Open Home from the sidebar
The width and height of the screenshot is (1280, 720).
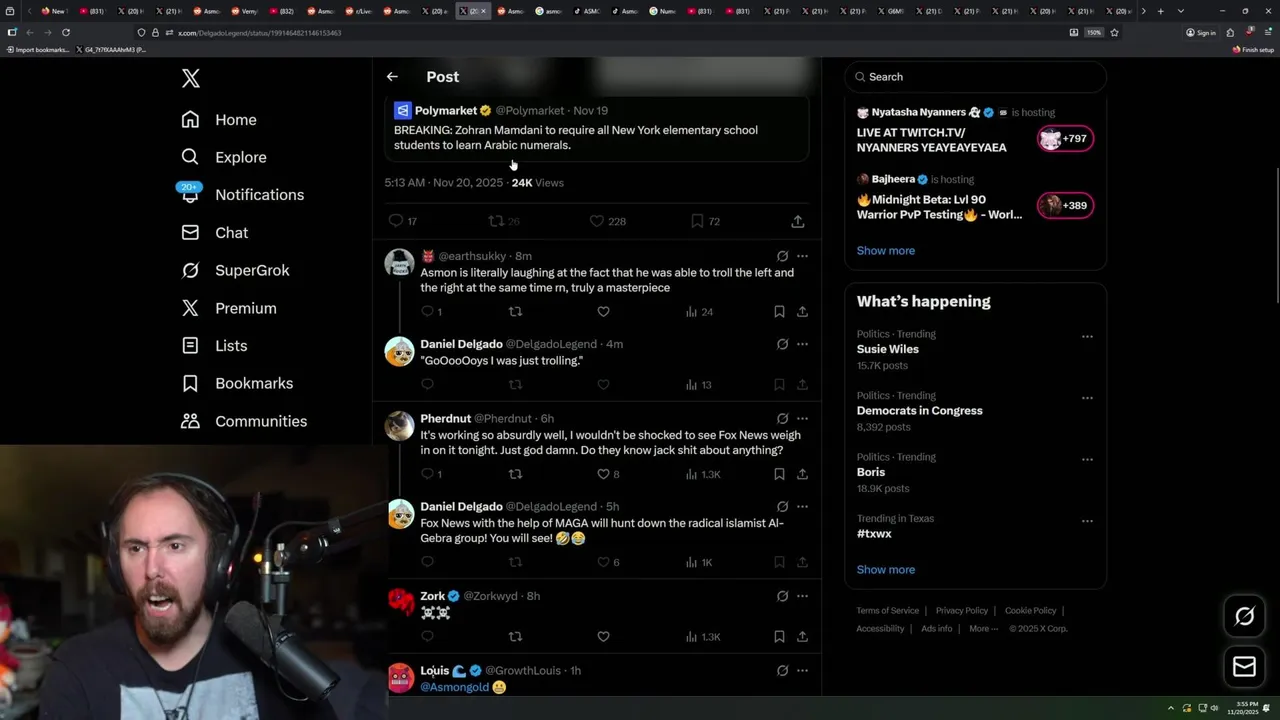[x=219, y=120]
